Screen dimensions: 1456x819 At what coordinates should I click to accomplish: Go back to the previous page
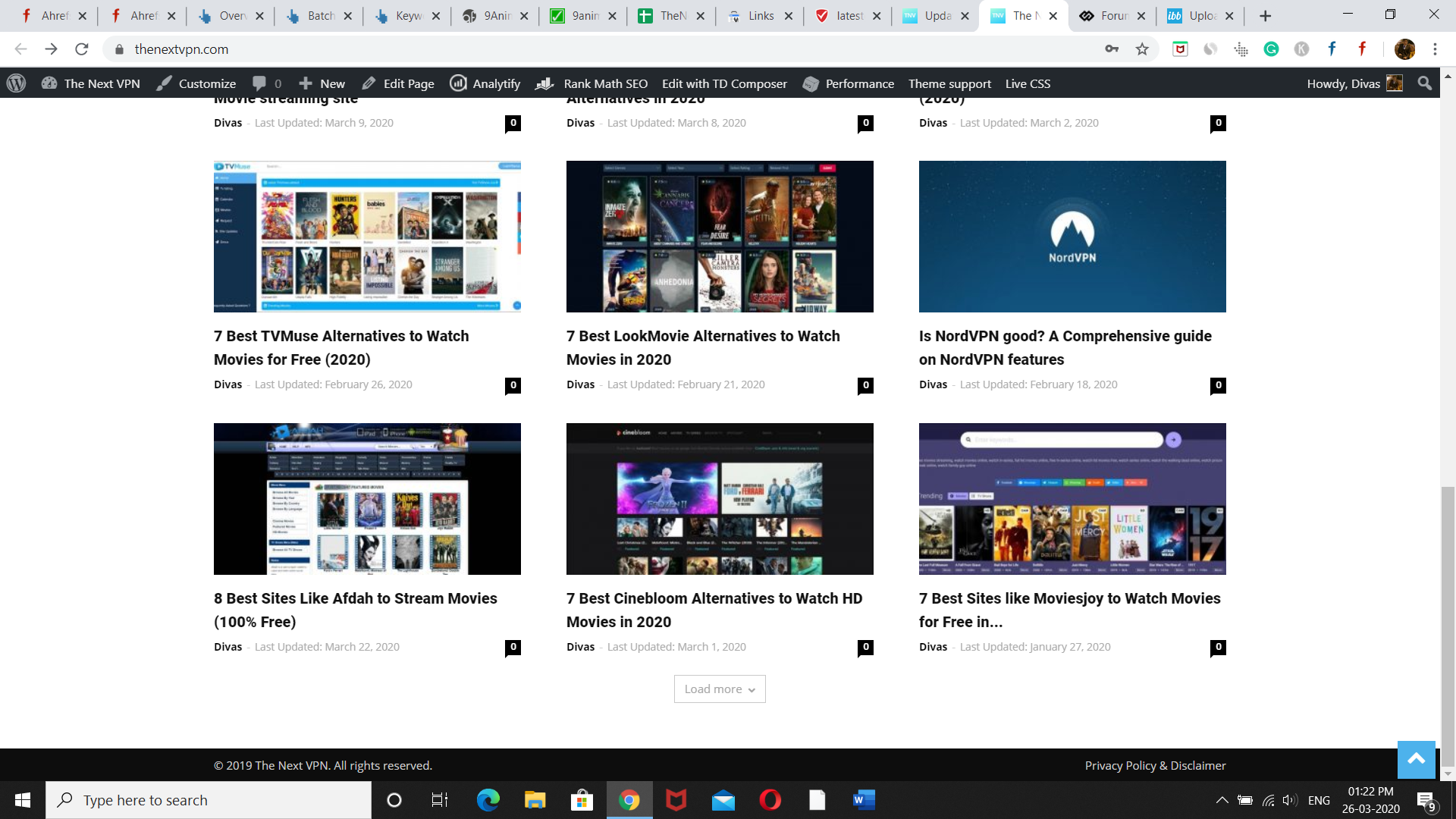(20, 49)
